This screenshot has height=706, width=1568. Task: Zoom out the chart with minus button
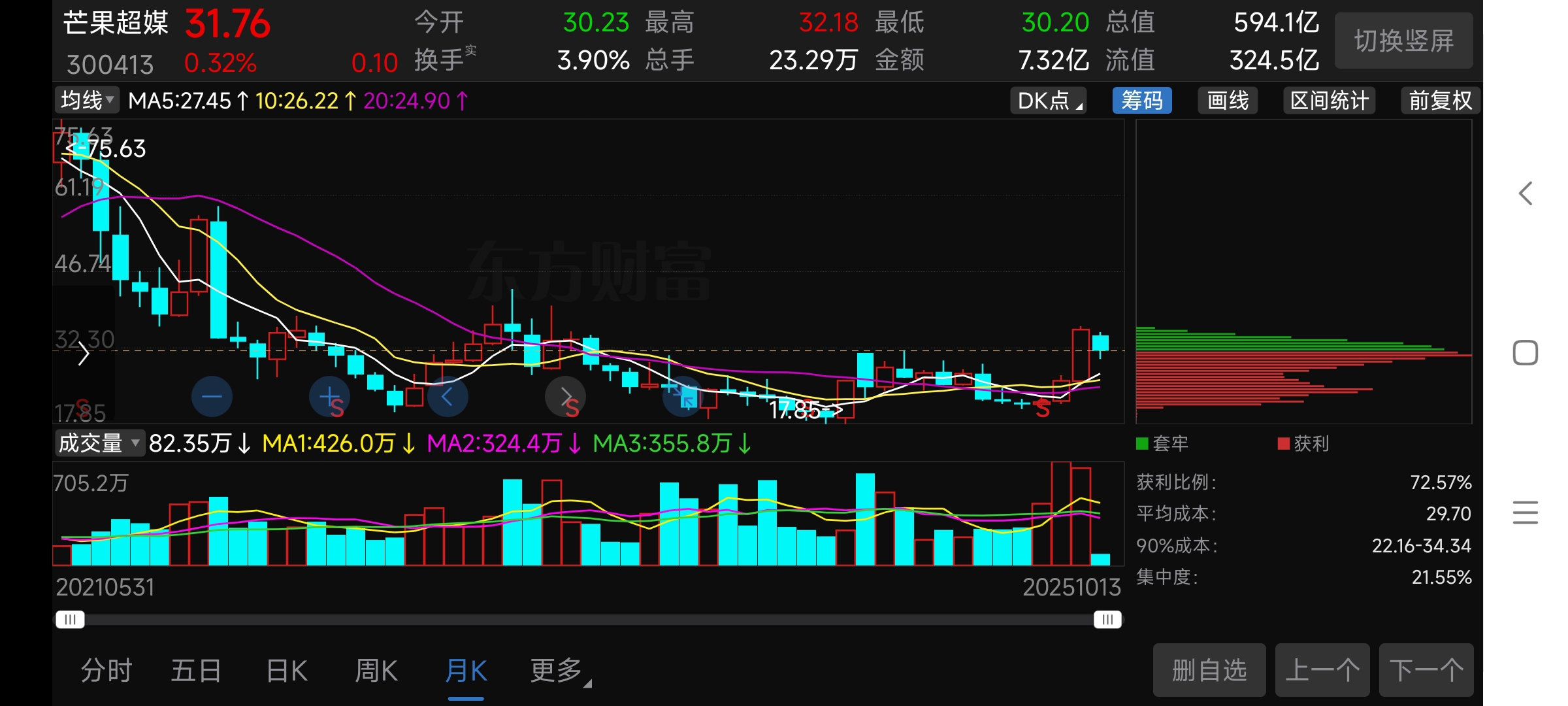212,396
